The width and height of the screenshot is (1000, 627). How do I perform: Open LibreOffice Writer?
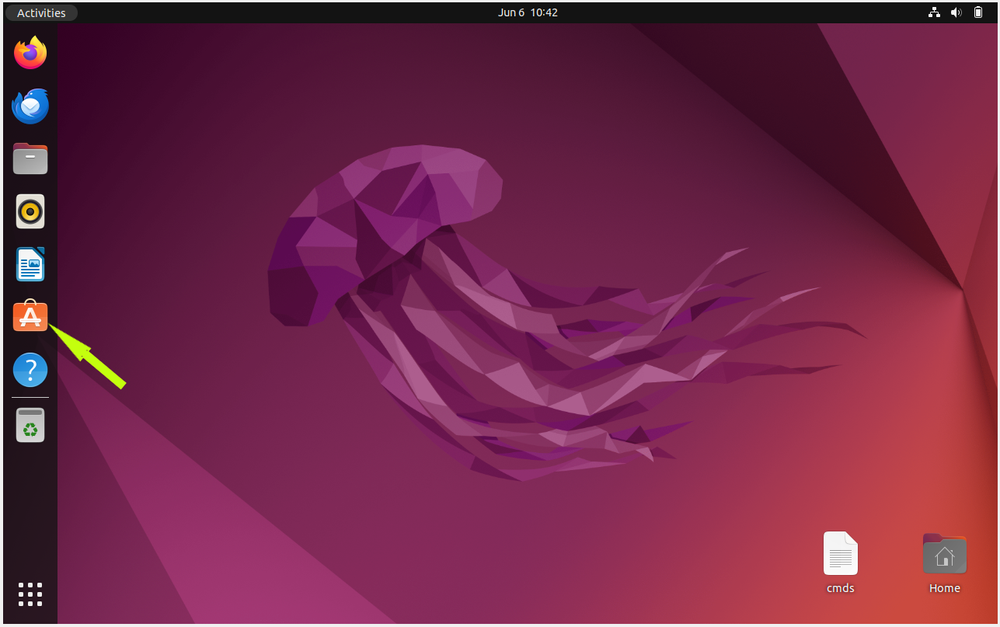[30, 264]
